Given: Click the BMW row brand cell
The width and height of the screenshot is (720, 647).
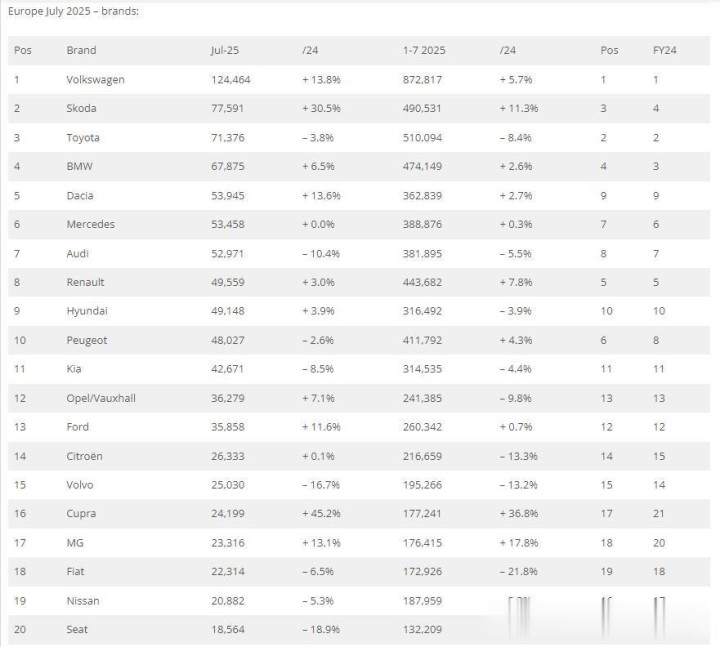Looking at the screenshot, I should click(79, 166).
